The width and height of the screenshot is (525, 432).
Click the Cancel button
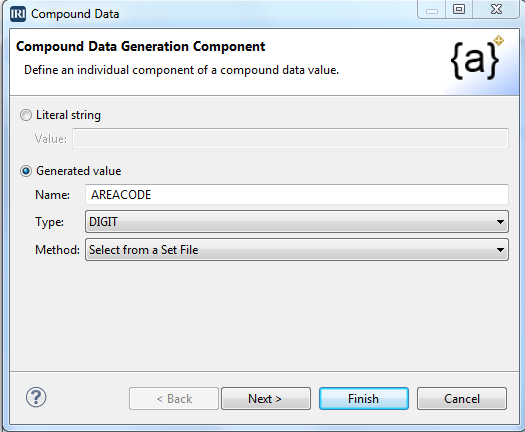pyautogui.click(x=462, y=399)
